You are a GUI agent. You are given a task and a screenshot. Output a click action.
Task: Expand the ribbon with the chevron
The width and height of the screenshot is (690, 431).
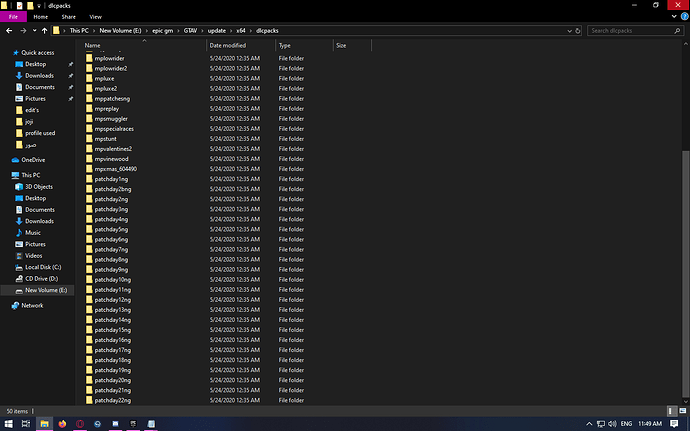point(673,17)
